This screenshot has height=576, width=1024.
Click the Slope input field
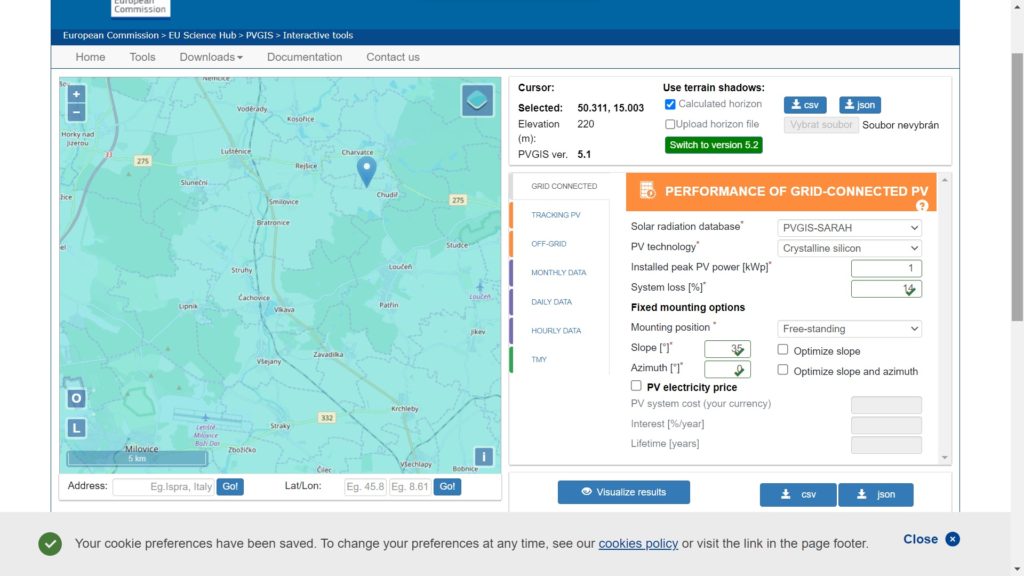(728, 349)
